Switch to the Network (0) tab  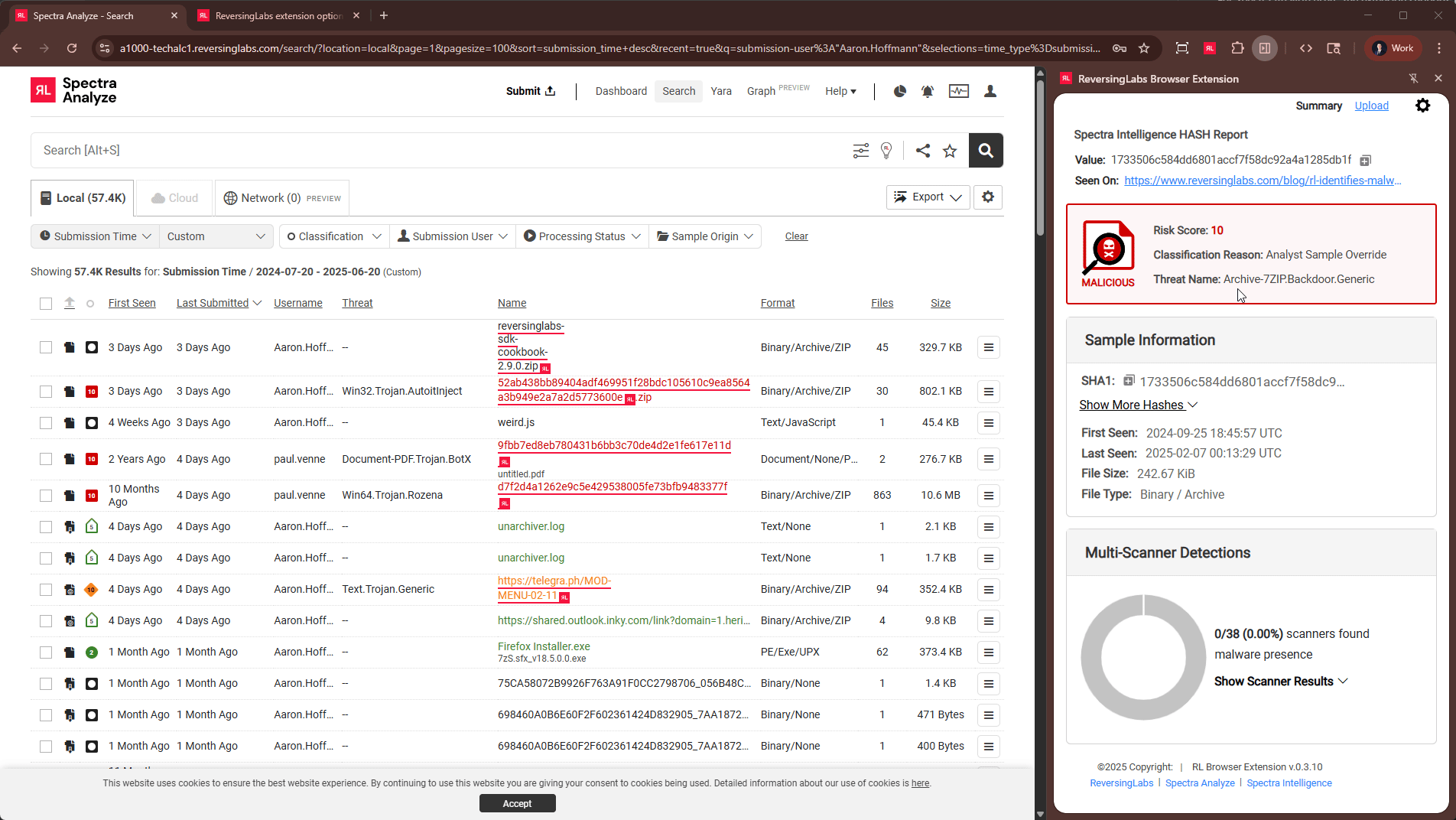click(x=282, y=198)
